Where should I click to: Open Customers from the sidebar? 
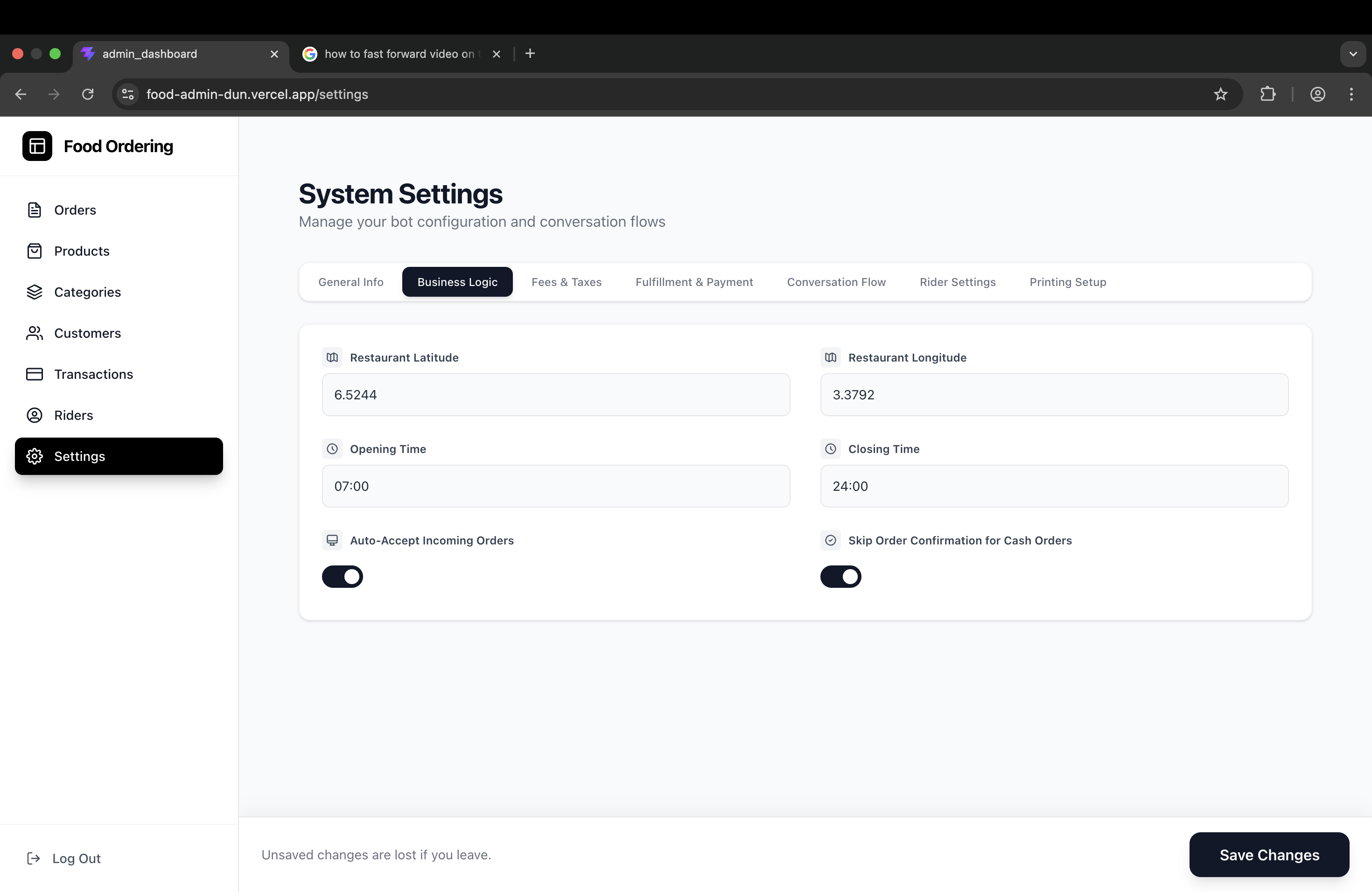(87, 333)
